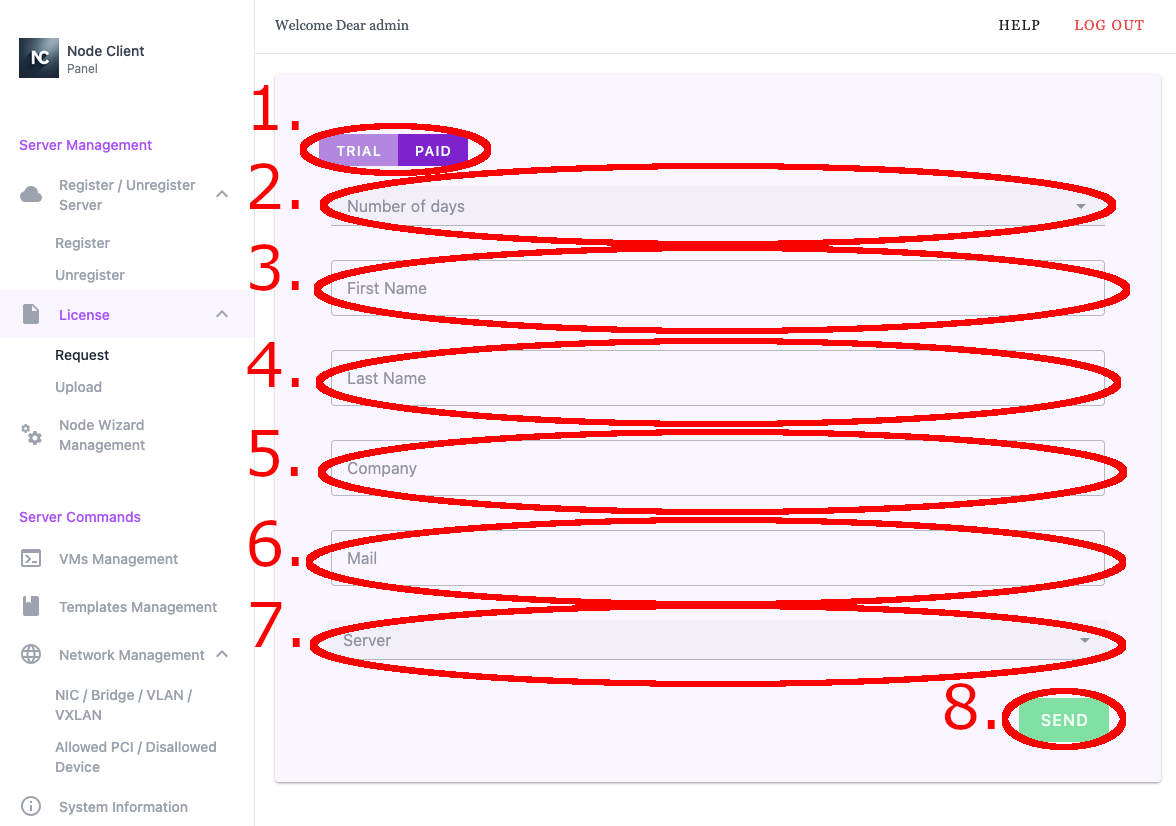Click the System Information info icon
The width and height of the screenshot is (1176, 826).
tap(31, 806)
